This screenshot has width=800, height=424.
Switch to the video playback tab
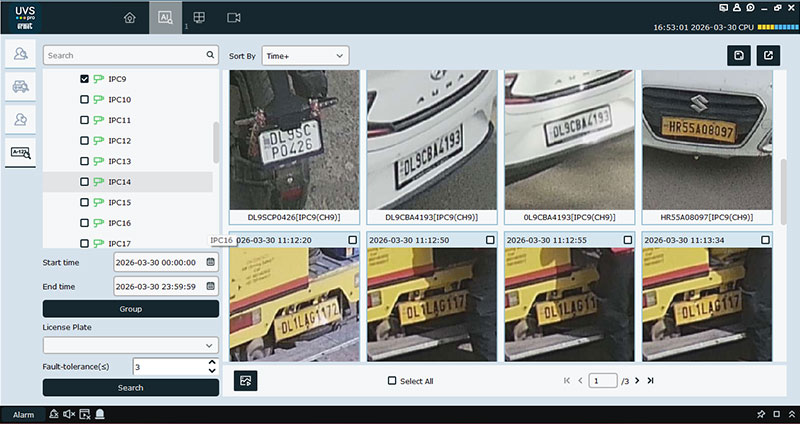(234, 17)
